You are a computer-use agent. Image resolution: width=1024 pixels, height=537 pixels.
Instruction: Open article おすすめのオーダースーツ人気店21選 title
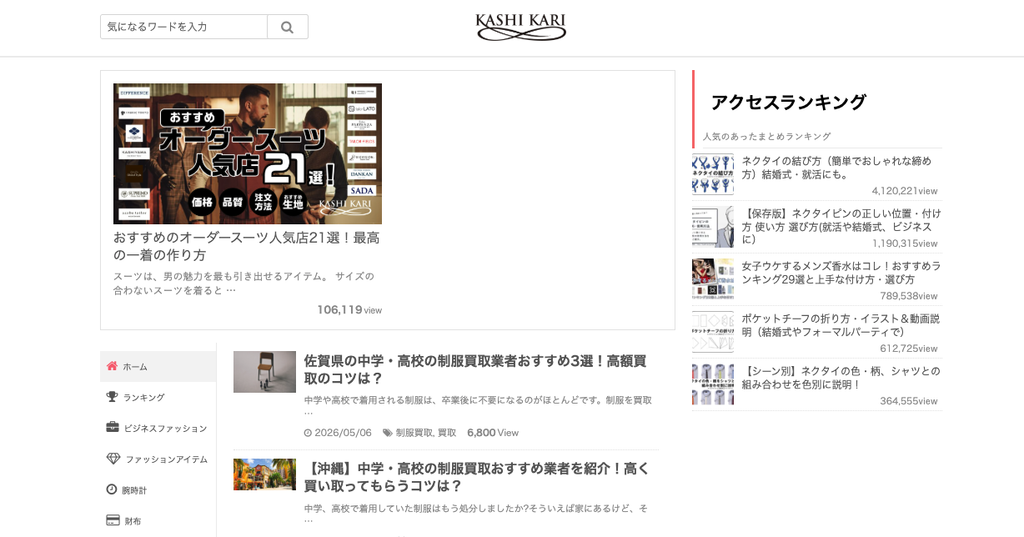[246, 246]
